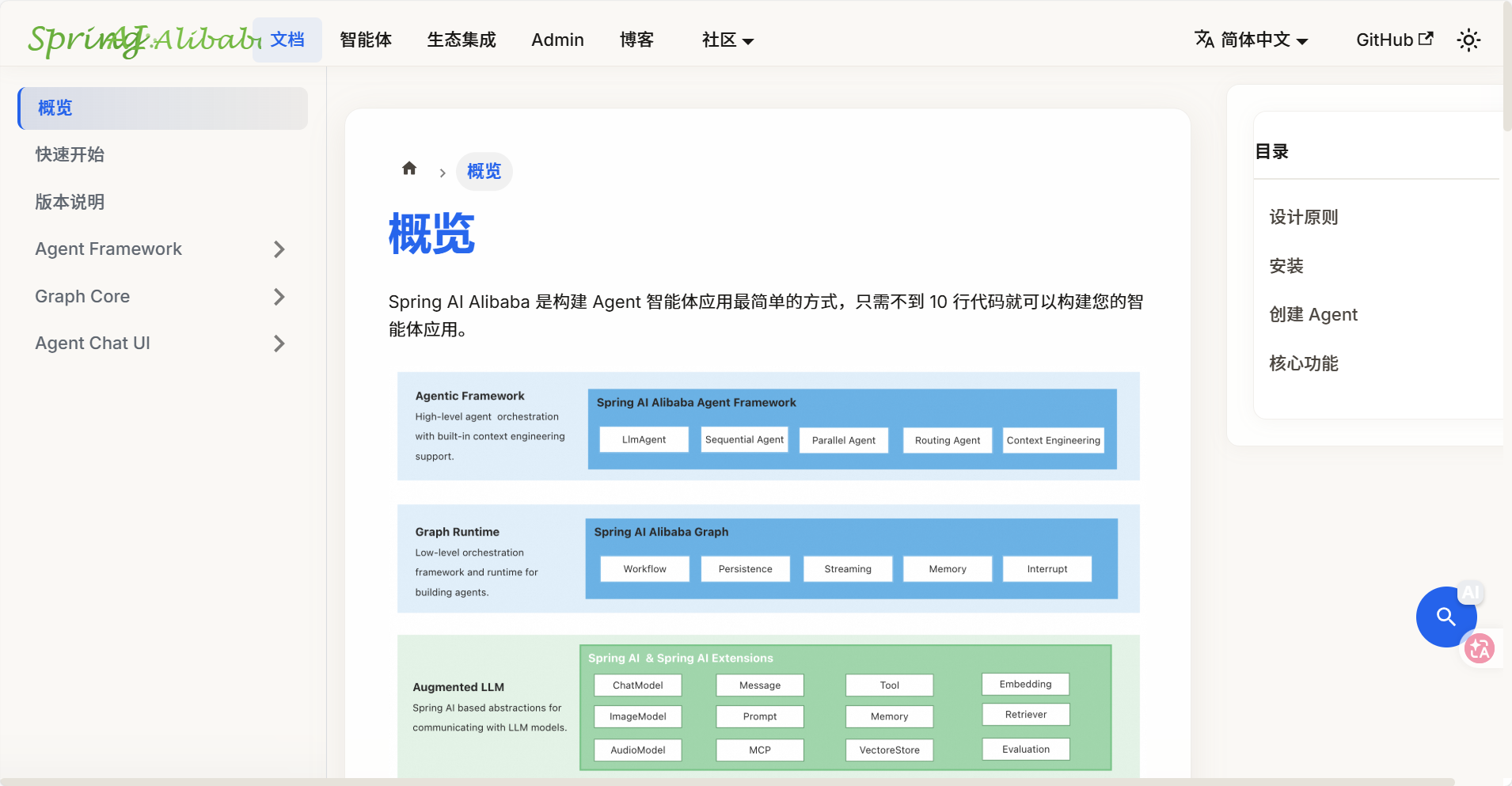Expand the Agent Chat UI chevron

(279, 344)
